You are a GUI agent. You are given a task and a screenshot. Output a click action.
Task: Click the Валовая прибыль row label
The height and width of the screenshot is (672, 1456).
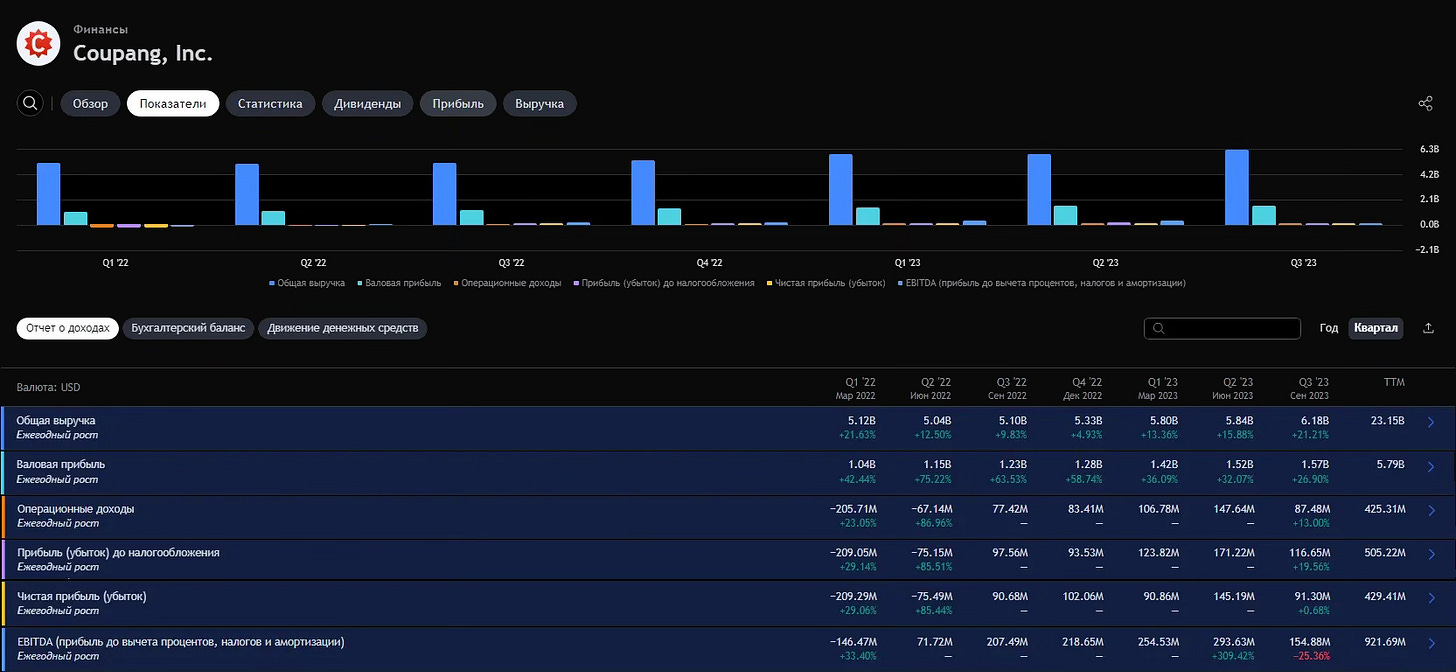coord(61,465)
